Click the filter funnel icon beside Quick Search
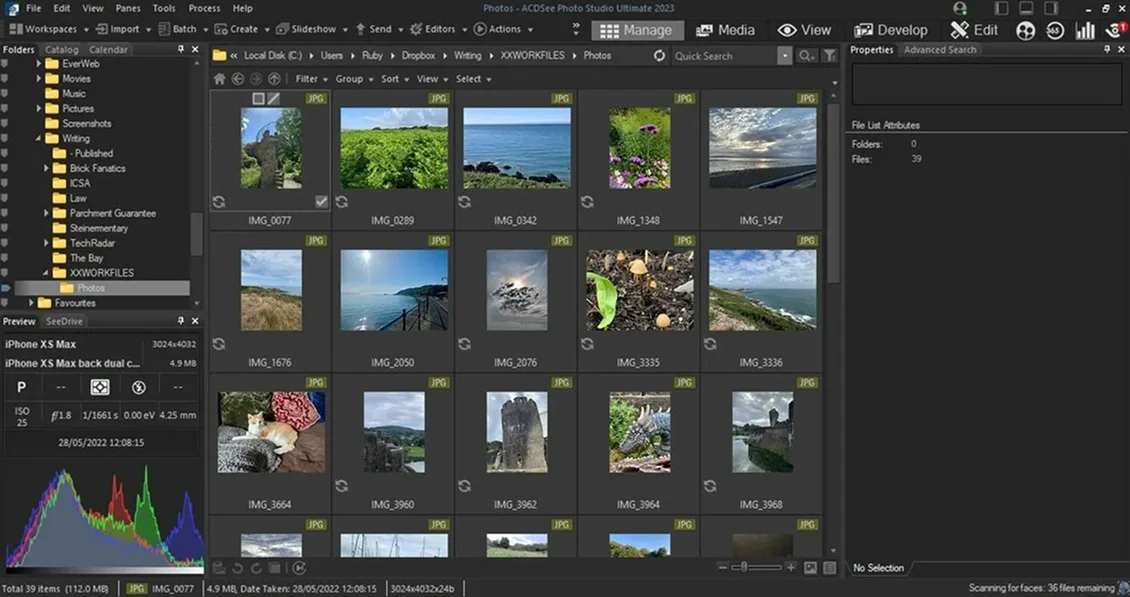1130x597 pixels. point(829,56)
